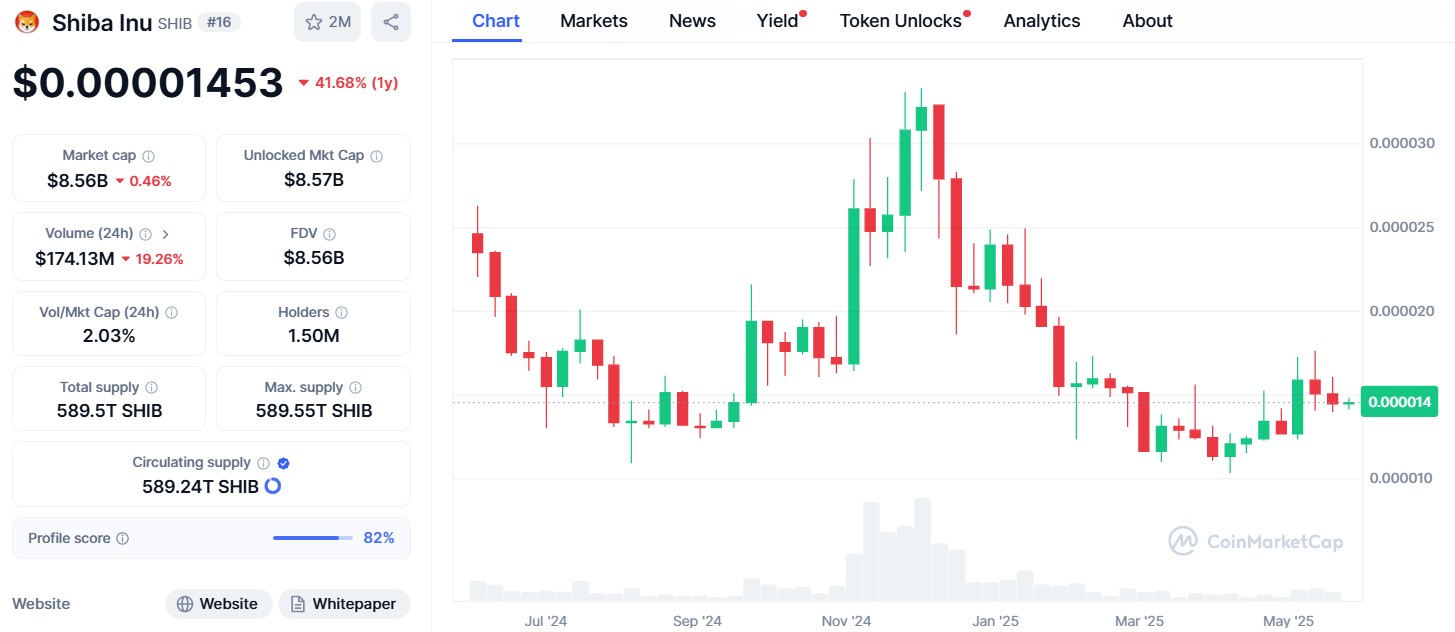
Task: Click the Market cap info icon
Action: (x=149, y=156)
